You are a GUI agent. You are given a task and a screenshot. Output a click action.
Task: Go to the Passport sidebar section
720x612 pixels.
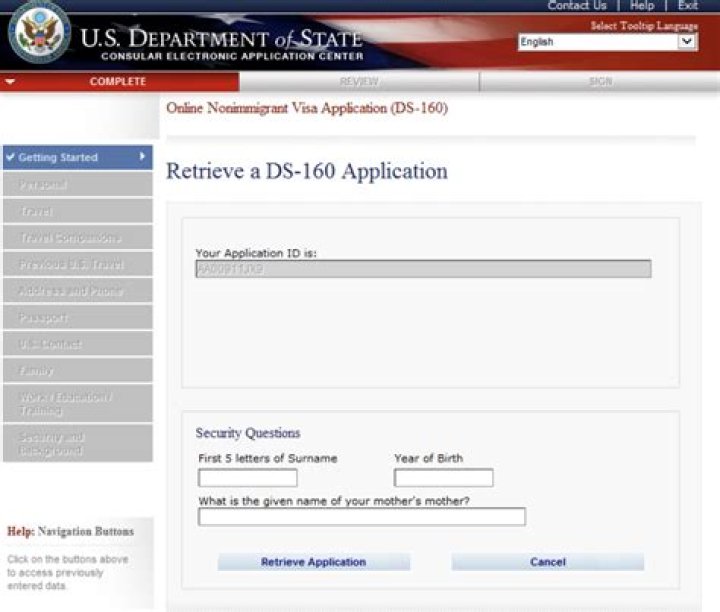pyautogui.click(x=76, y=317)
